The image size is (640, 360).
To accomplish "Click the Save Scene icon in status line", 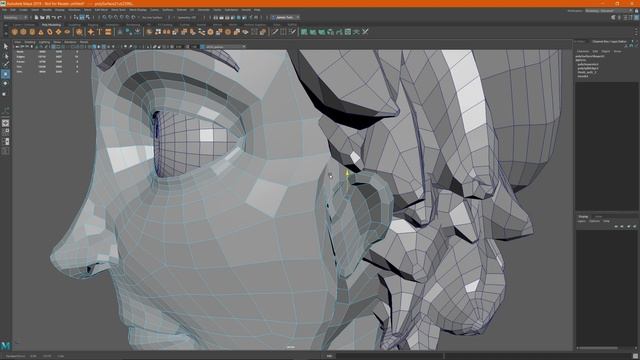I will [x=48, y=18].
